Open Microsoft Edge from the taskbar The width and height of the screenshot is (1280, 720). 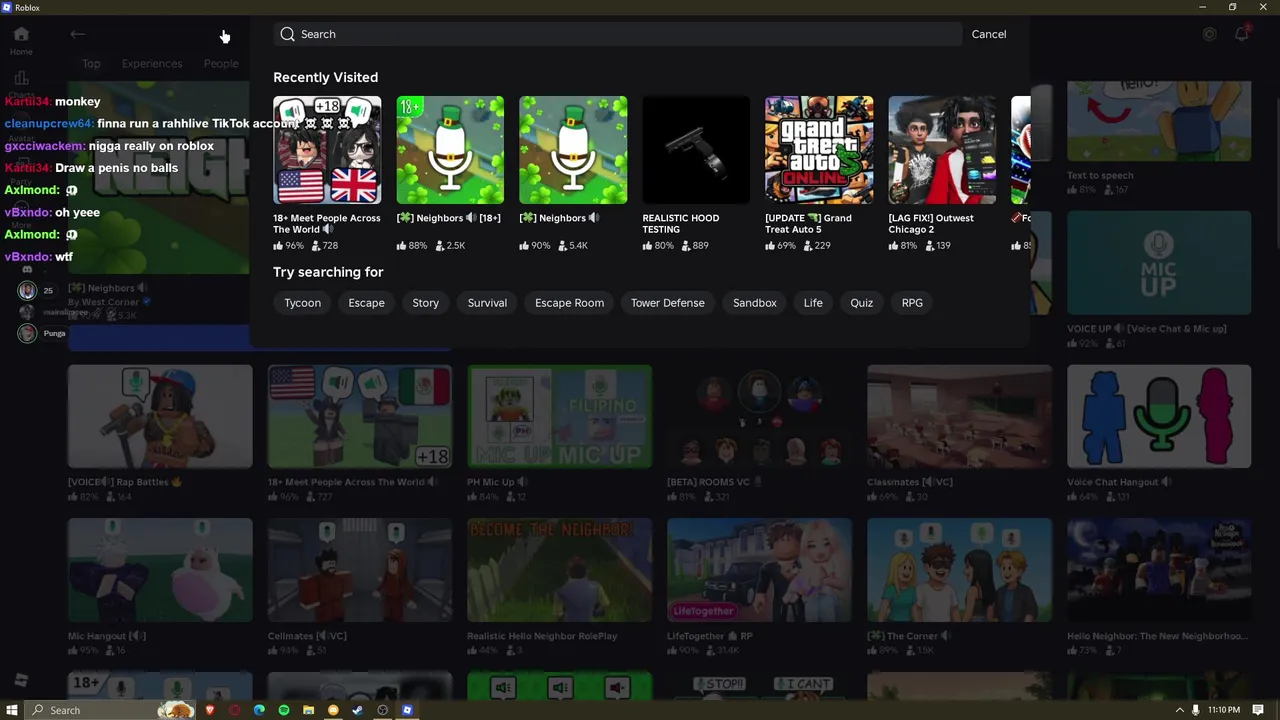259,710
